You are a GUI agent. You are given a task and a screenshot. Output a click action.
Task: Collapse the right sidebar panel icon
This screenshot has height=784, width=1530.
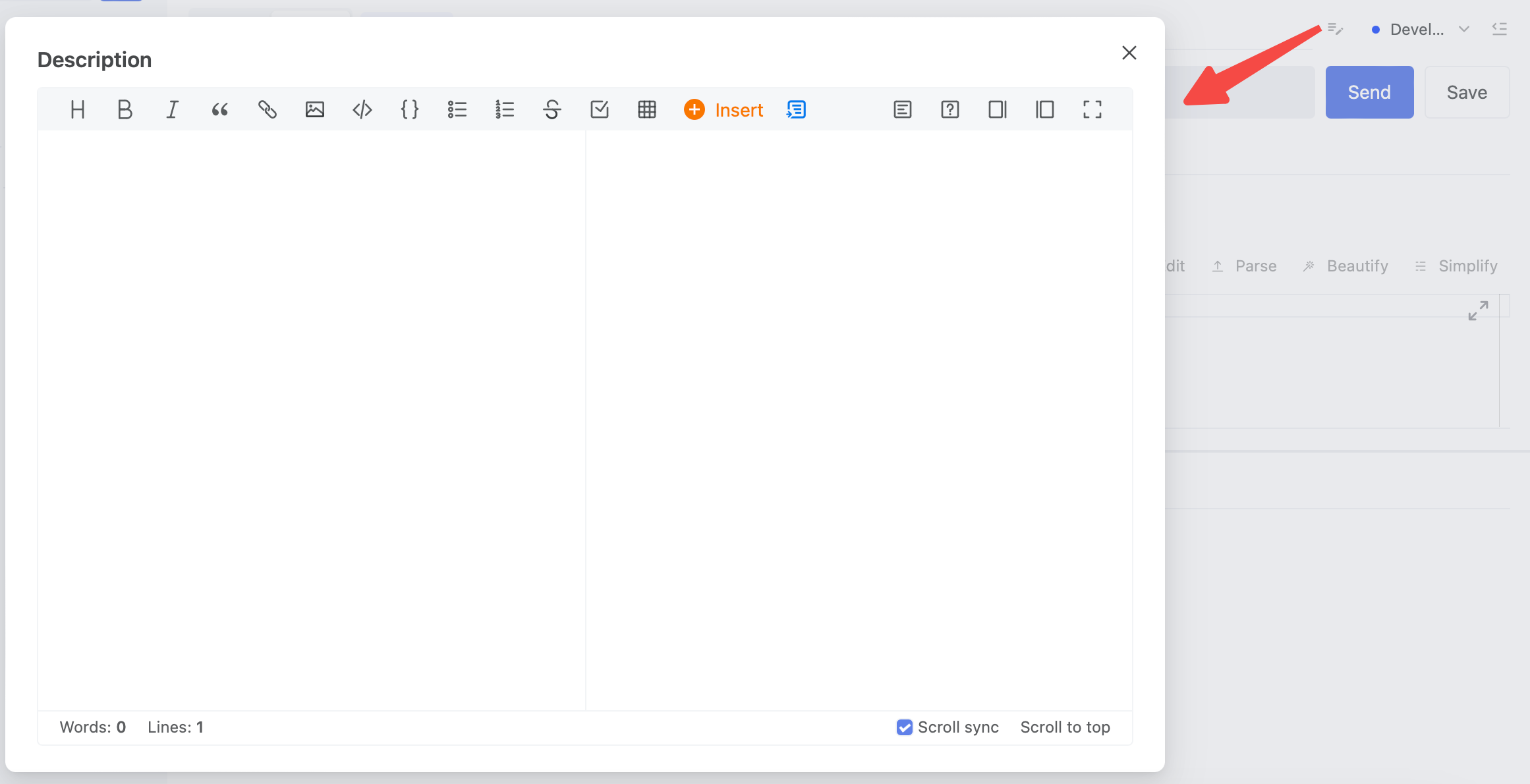click(x=1500, y=29)
